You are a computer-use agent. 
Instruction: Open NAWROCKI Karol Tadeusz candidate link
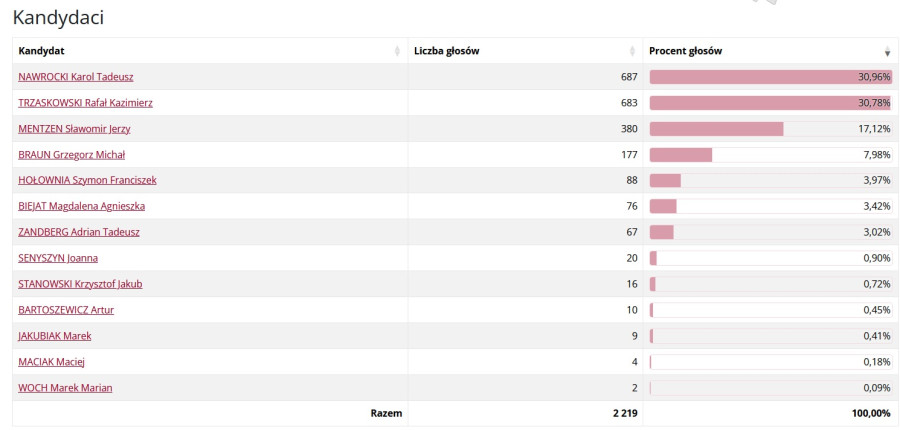pyautogui.click(x=75, y=77)
